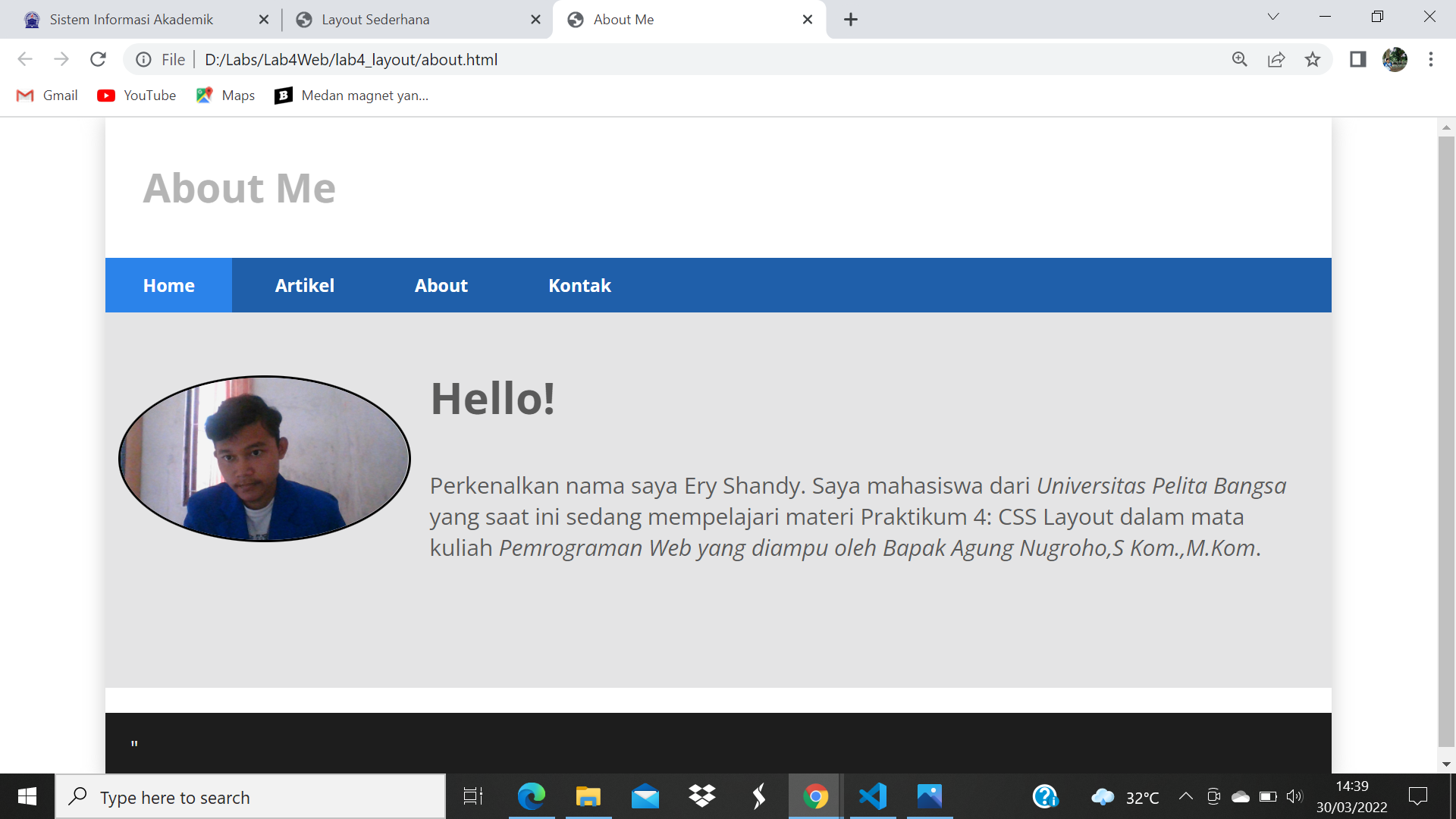Open File Explorer from the taskbar
1456x819 pixels.
click(x=588, y=796)
